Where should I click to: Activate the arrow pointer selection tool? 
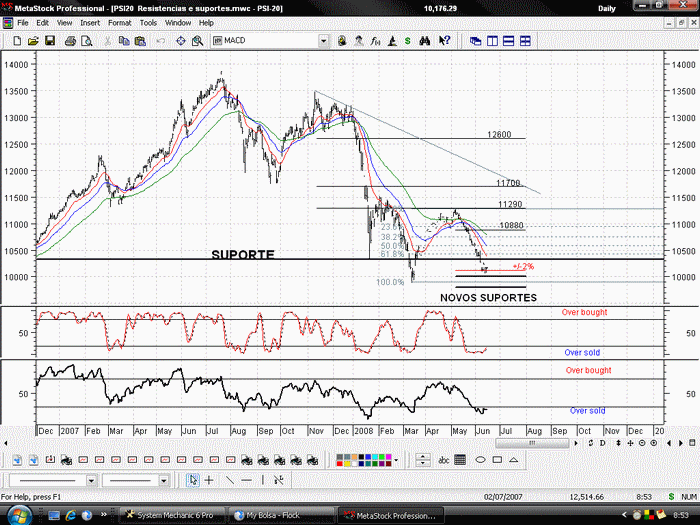(193, 480)
